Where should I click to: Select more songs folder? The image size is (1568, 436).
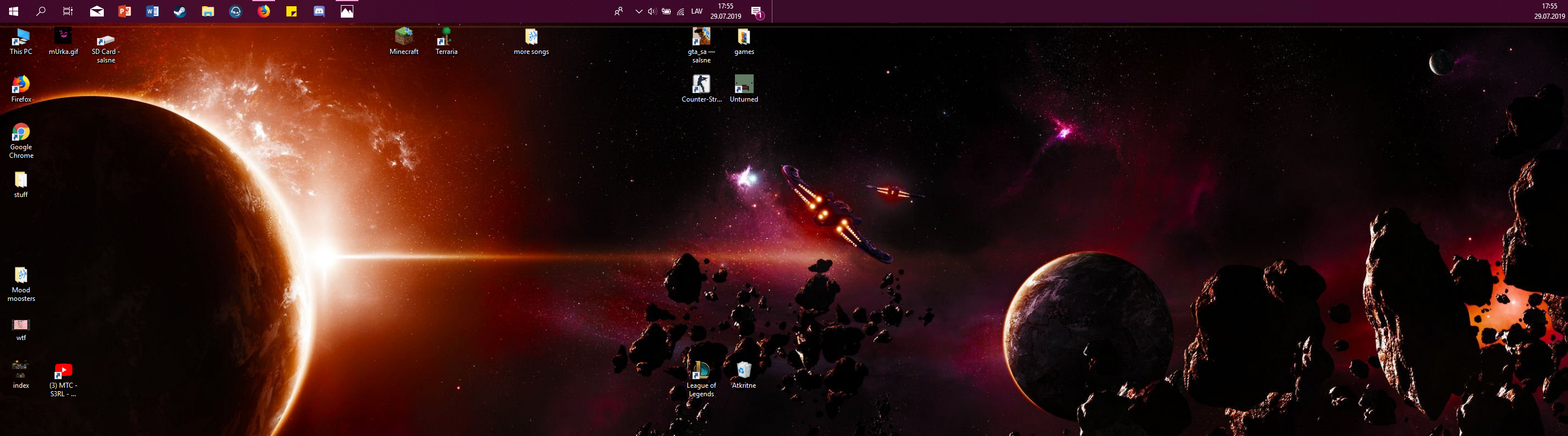pyautogui.click(x=531, y=41)
